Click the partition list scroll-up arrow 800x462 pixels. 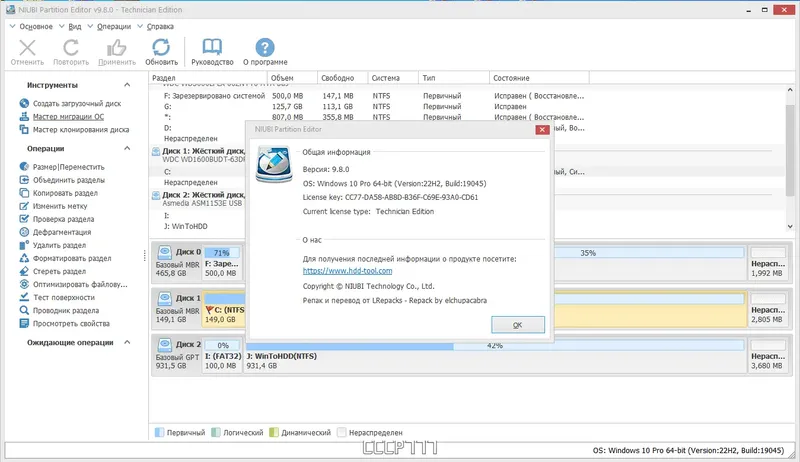[x=790, y=90]
